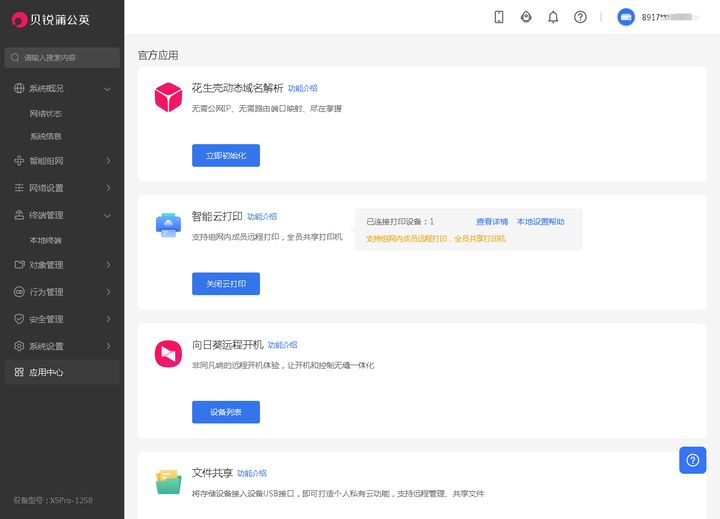The height and width of the screenshot is (519, 720).
Task: Expand the 智能组网 sidebar menu
Action: coord(61,161)
